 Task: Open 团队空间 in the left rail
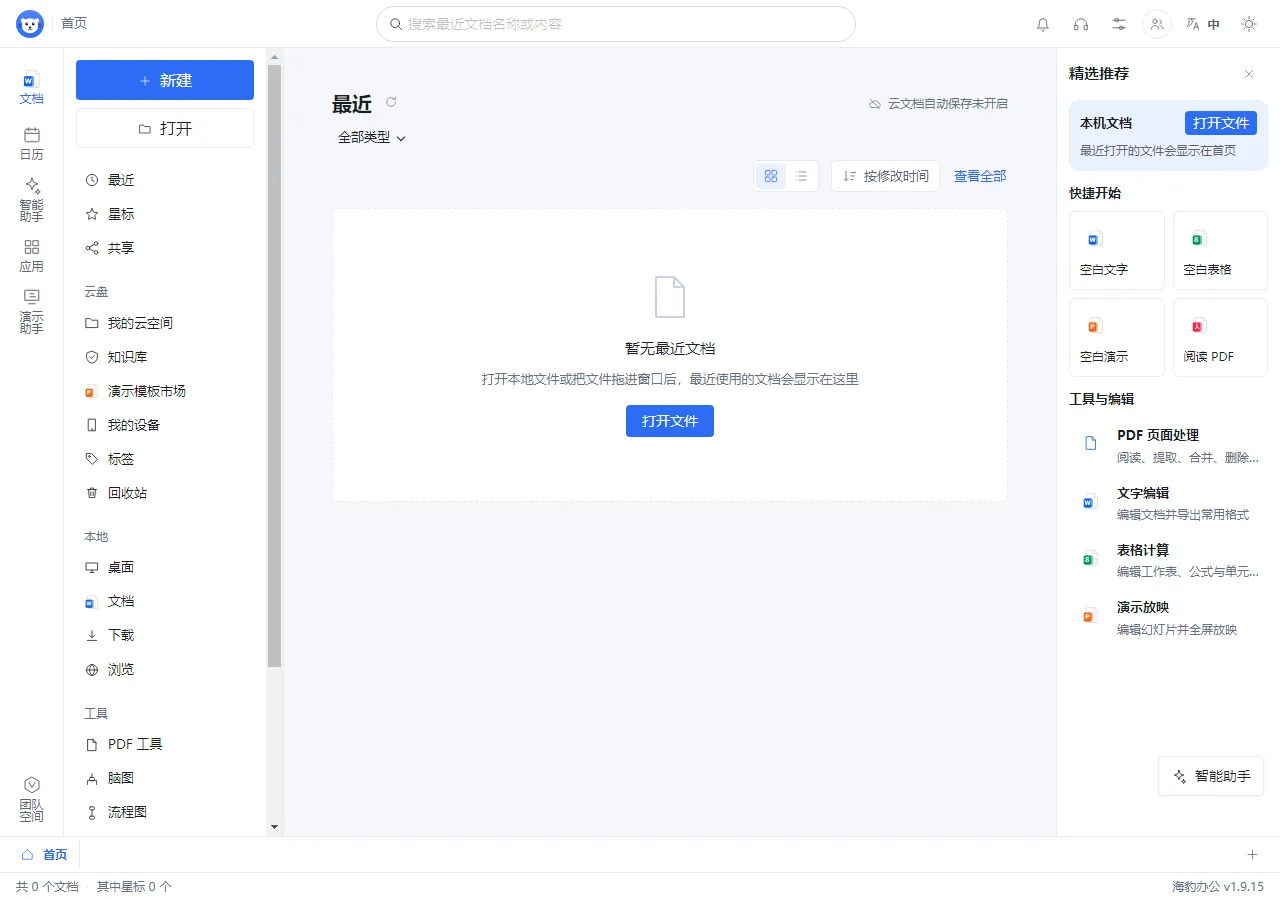click(32, 800)
